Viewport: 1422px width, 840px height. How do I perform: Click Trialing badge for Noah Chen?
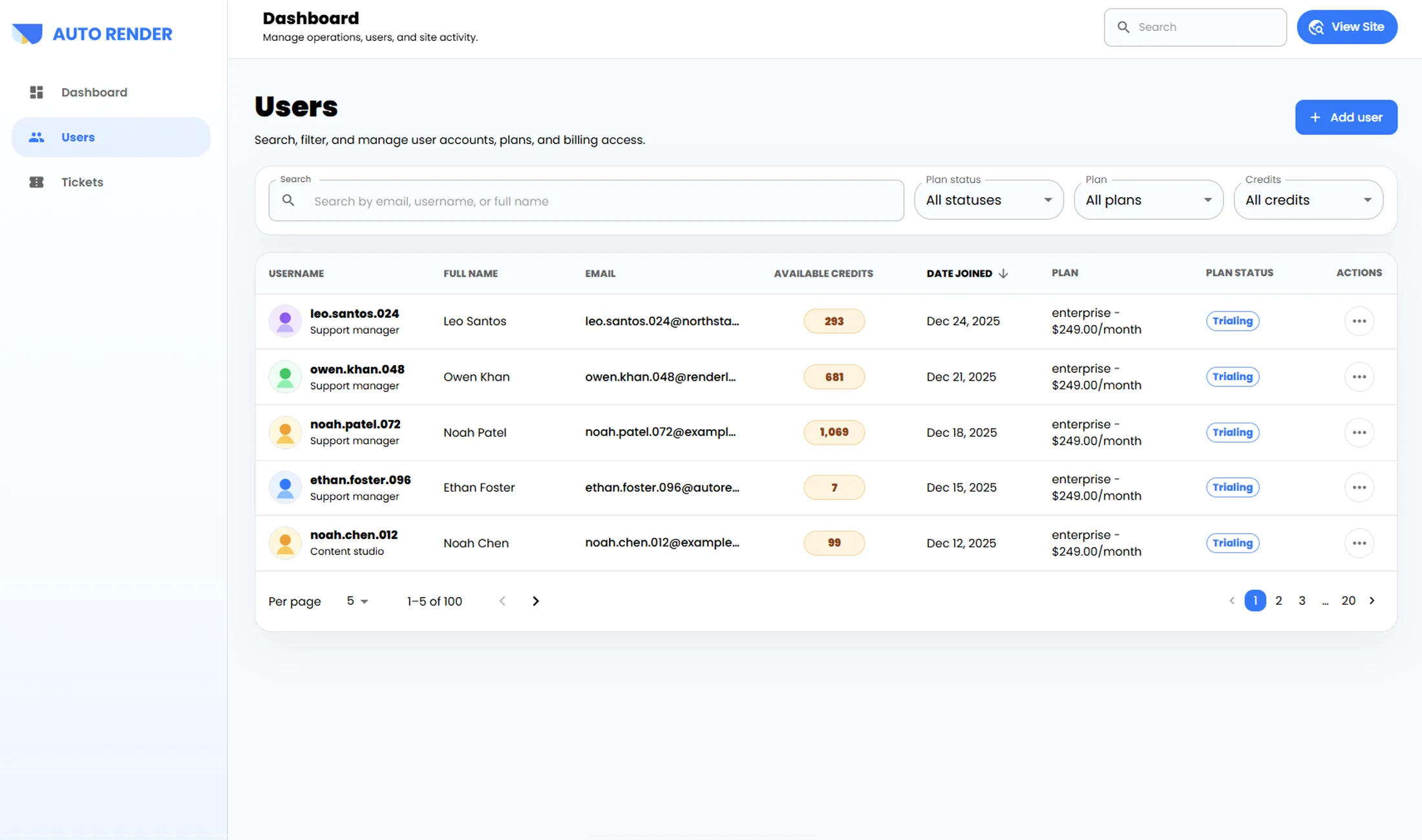pyautogui.click(x=1232, y=543)
